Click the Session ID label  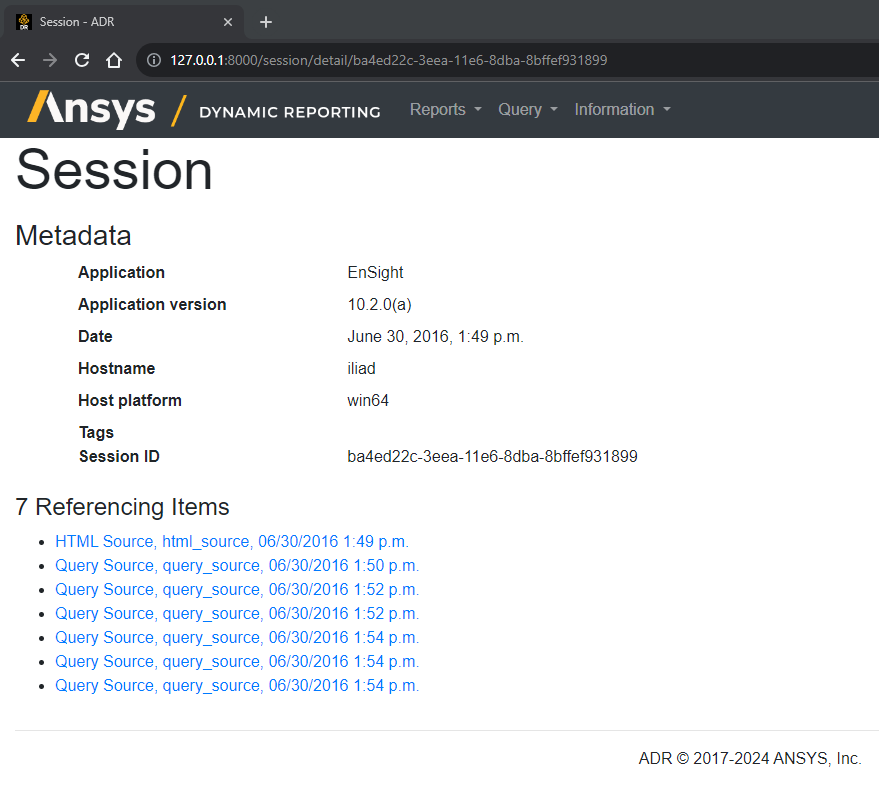point(119,456)
